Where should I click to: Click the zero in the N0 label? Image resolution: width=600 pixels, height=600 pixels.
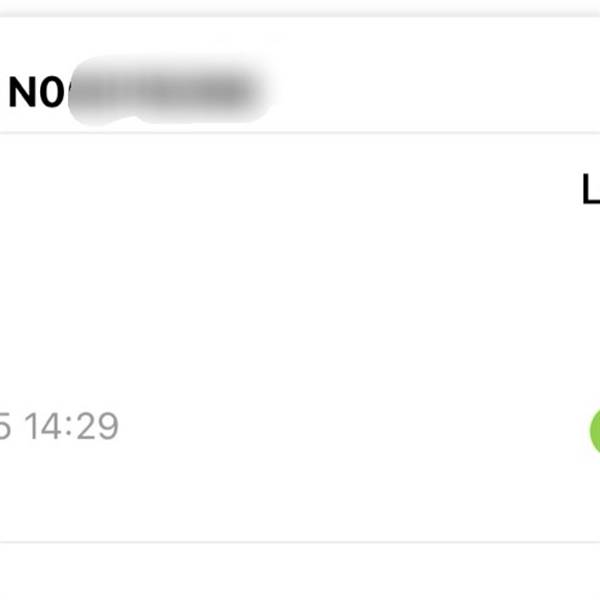pyautogui.click(x=52, y=92)
